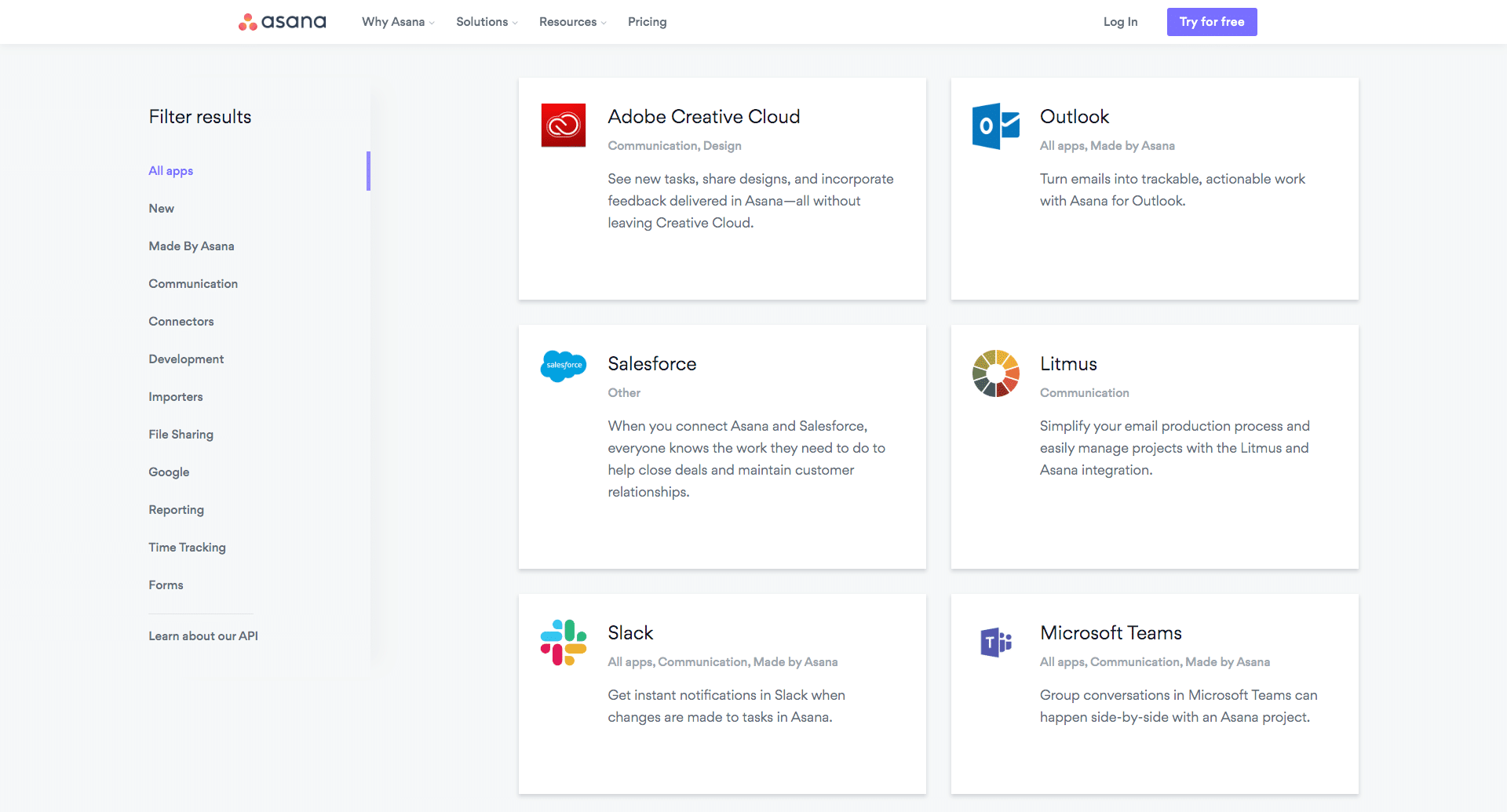Image resolution: width=1507 pixels, height=812 pixels.
Task: Click the Litmus color wheel icon
Action: coord(994,374)
